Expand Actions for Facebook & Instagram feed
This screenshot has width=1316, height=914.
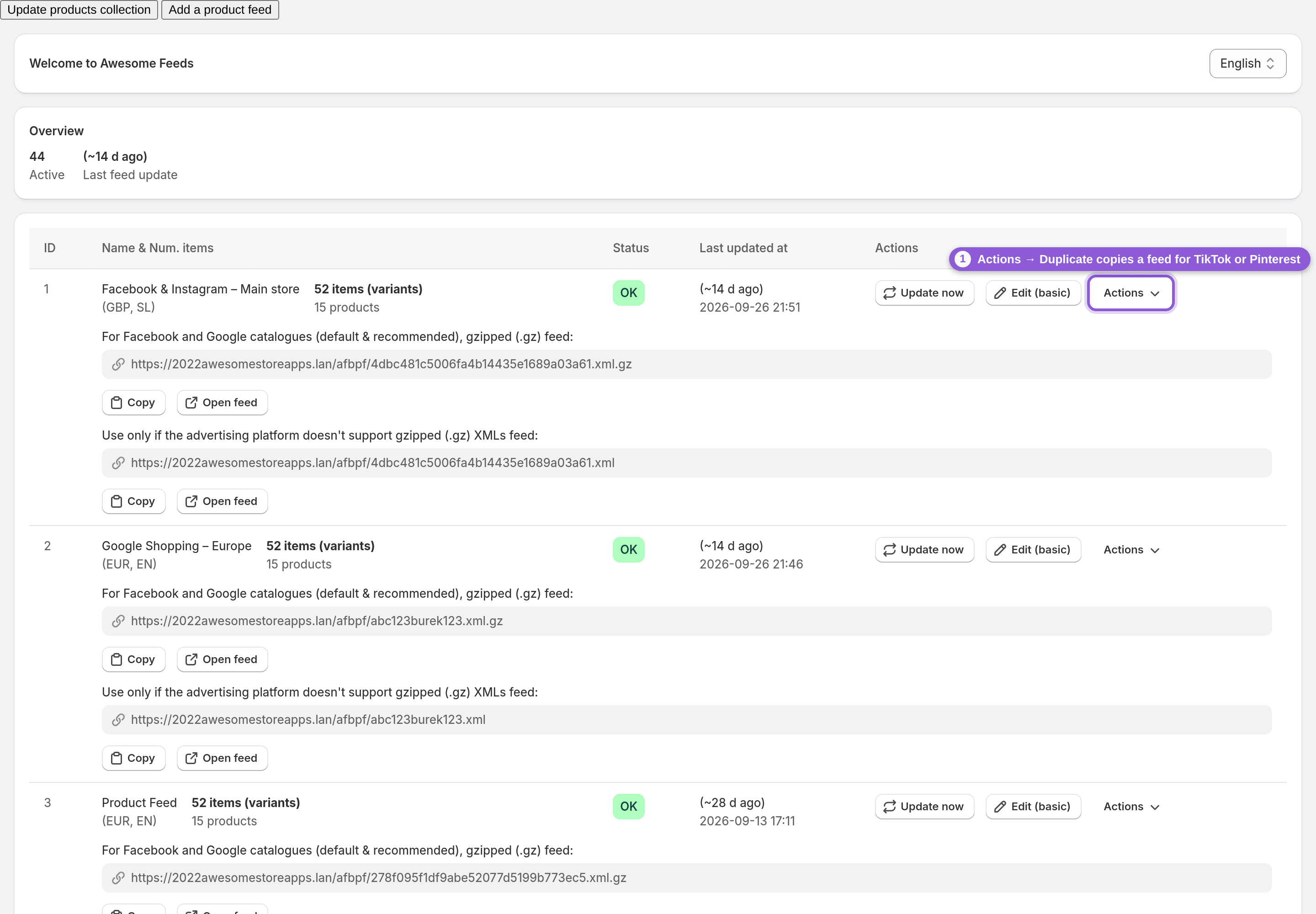[1131, 292]
